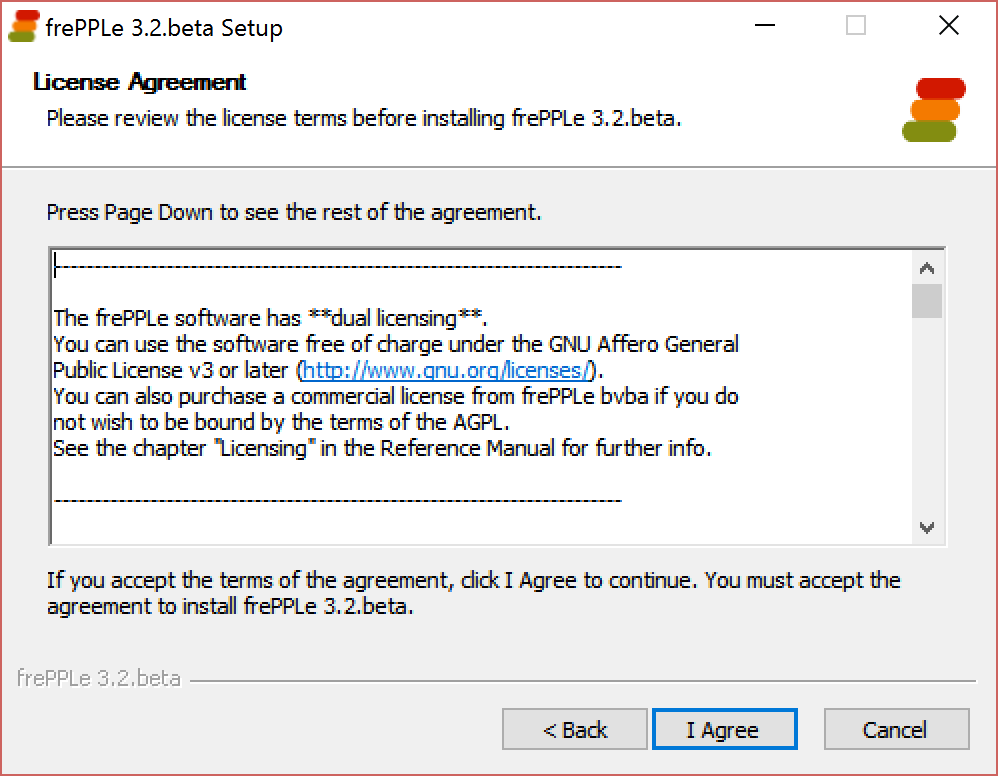Click the frePPLe 3.2.beta branding text near the footer

(99, 679)
